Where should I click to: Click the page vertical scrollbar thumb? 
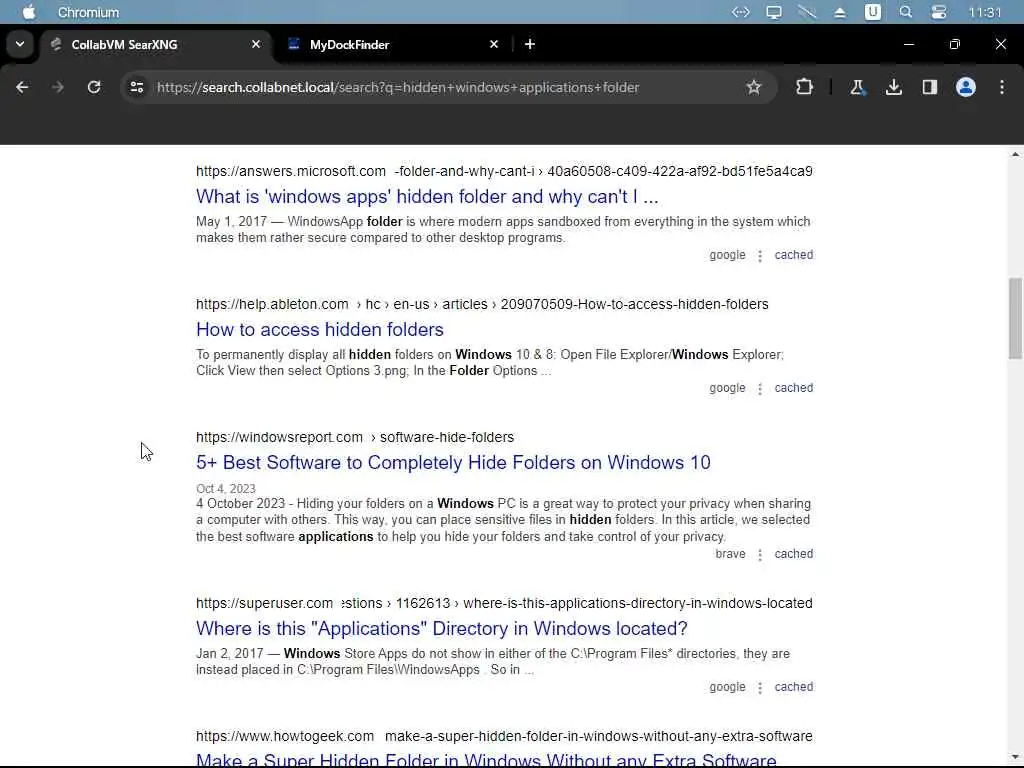1015,318
